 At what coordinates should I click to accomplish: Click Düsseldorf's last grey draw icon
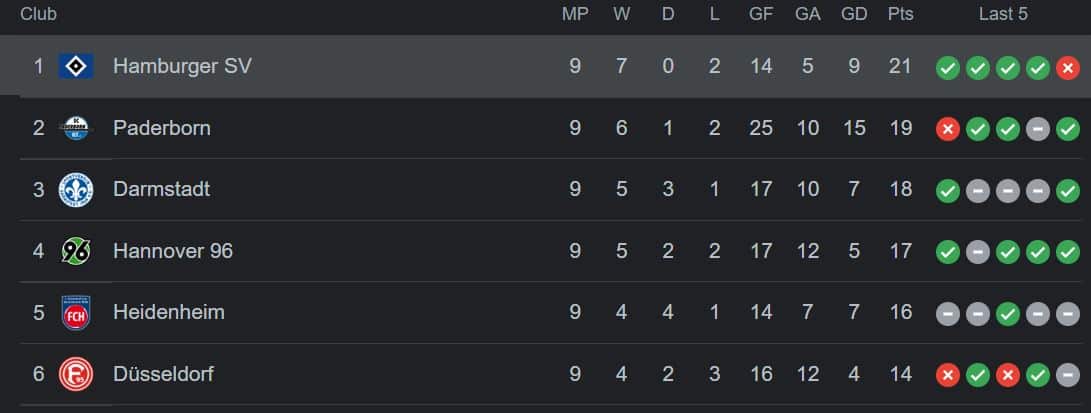pyautogui.click(x=1067, y=375)
